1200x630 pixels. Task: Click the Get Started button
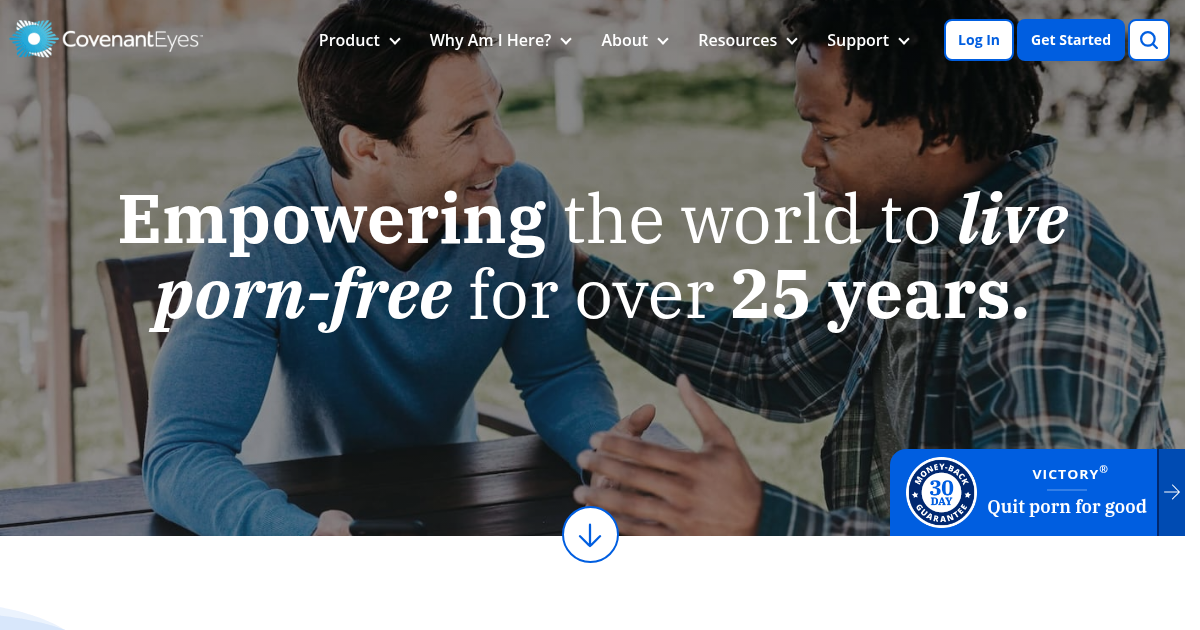1071,40
